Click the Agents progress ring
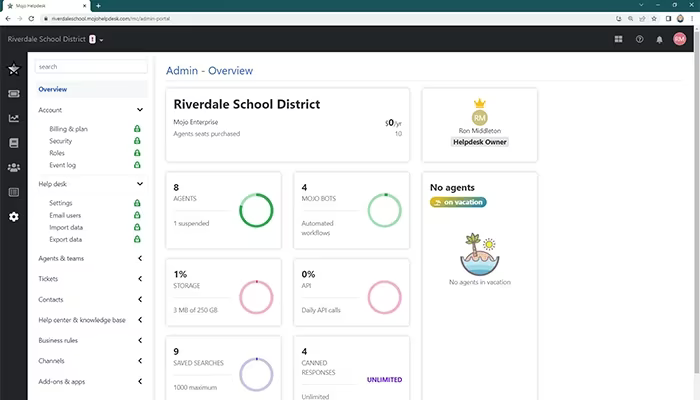Viewport: 700px width, 400px height. (256, 210)
